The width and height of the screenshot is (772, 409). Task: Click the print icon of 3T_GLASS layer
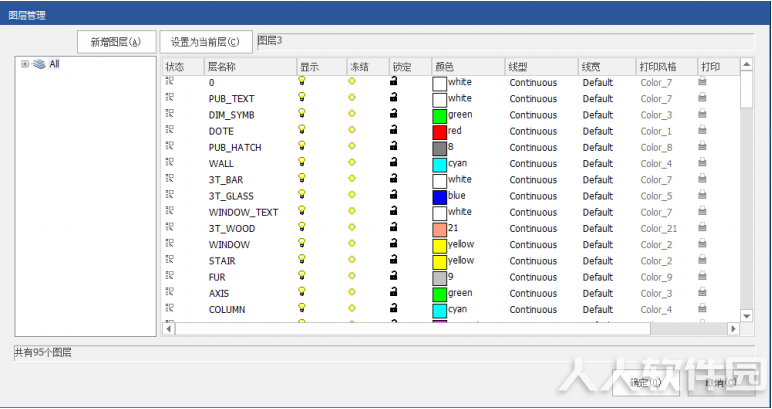click(703, 195)
